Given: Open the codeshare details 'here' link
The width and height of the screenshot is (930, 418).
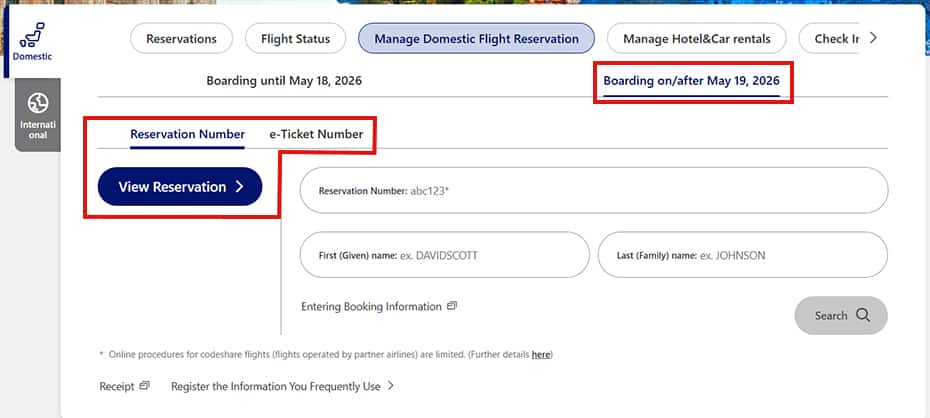Looking at the screenshot, I should click(541, 355).
